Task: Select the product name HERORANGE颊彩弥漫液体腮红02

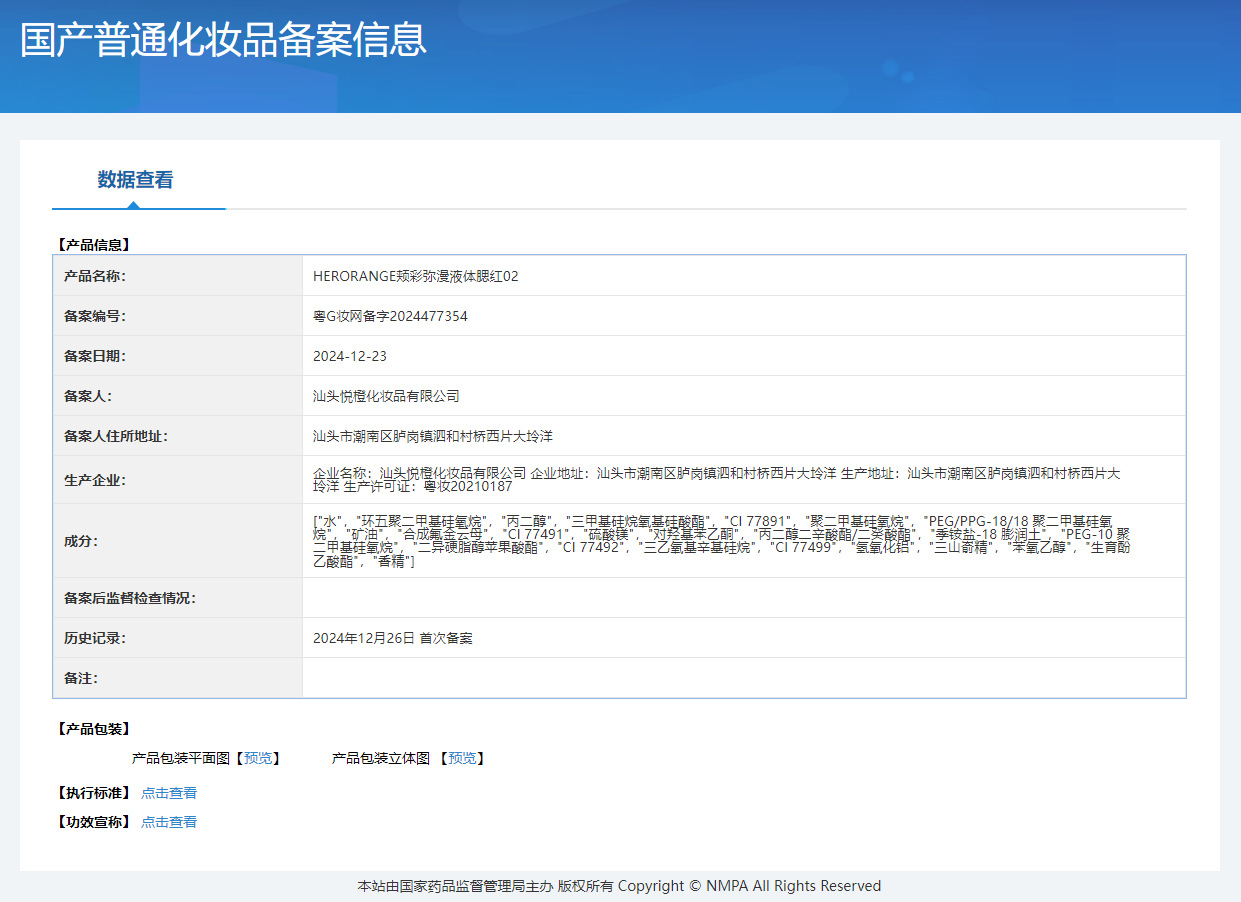Action: pos(416,276)
